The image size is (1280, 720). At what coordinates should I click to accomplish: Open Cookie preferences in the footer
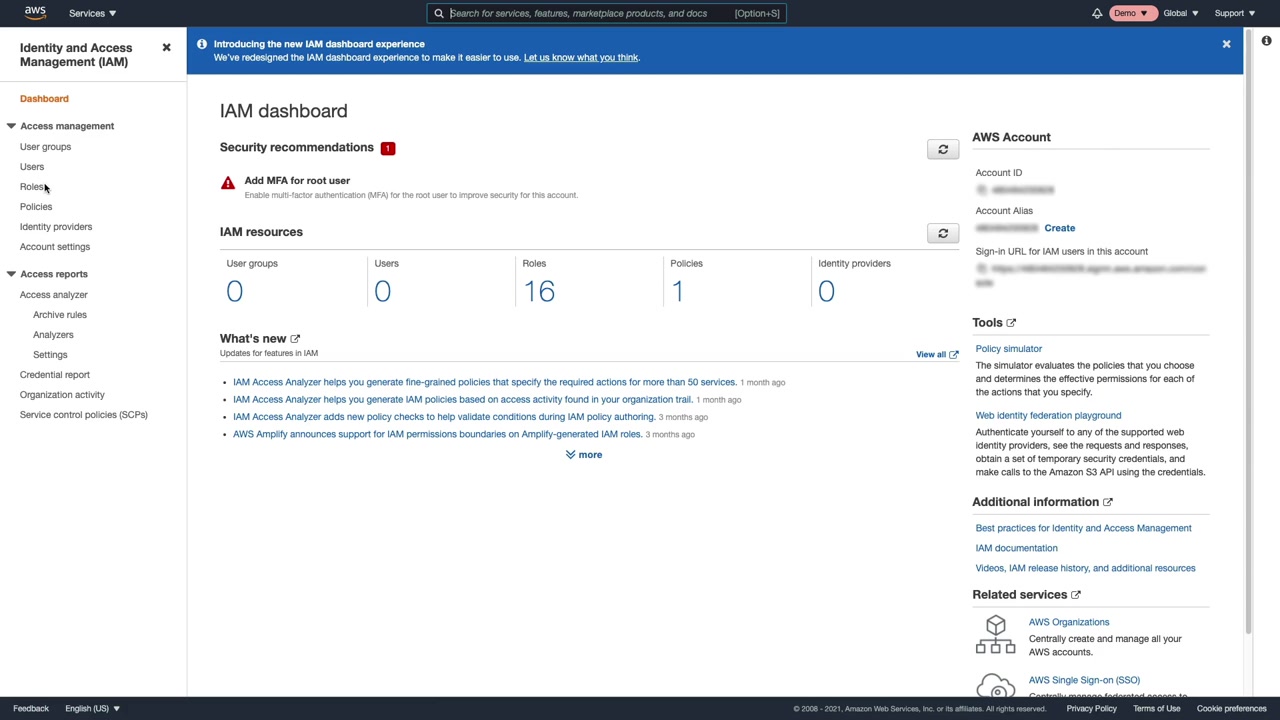click(1232, 708)
